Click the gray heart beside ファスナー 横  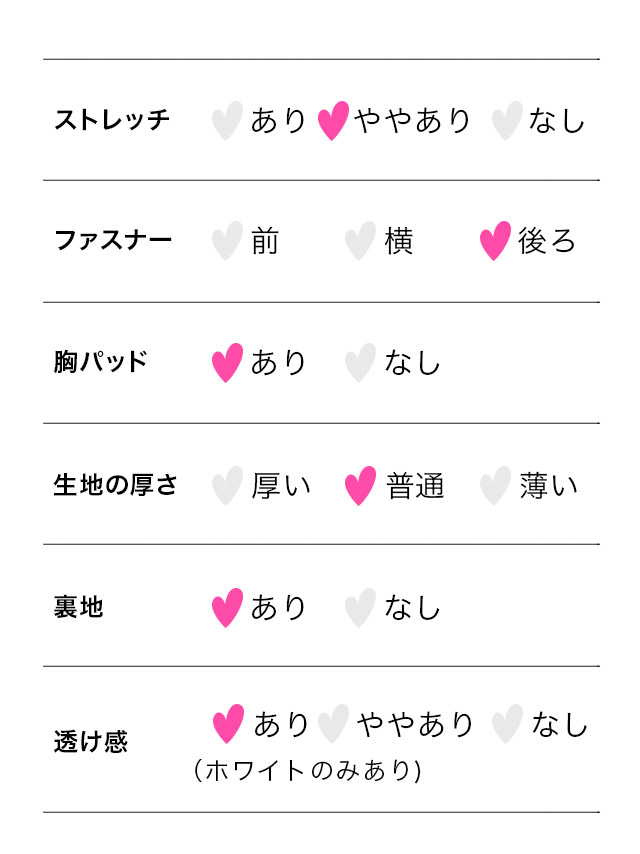(360, 241)
